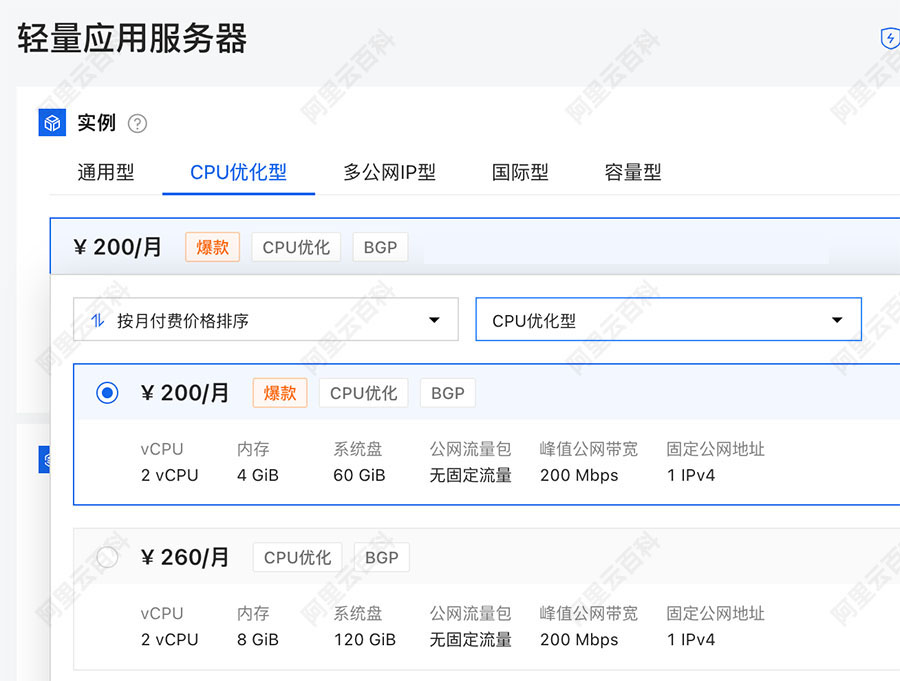This screenshot has width=900, height=681.
Task: Click the chevron arrow of the sorting dropdown
Action: 434,319
